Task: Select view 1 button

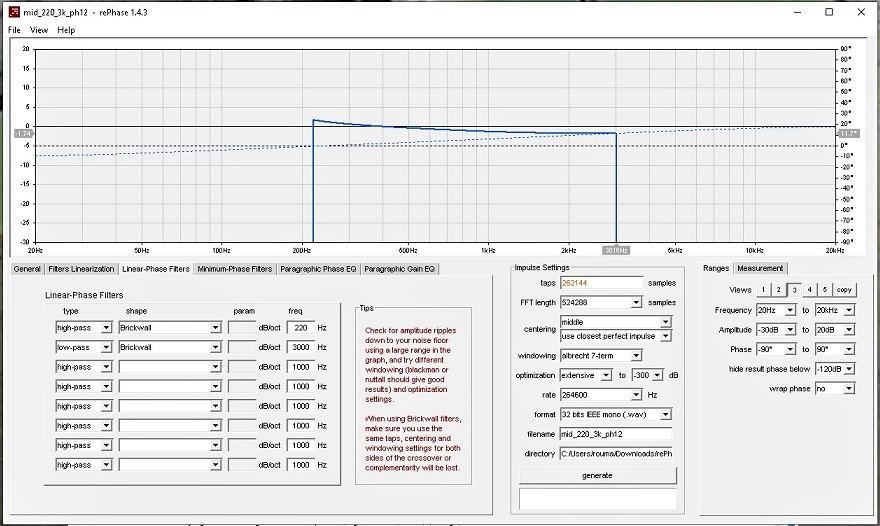Action: click(x=763, y=290)
